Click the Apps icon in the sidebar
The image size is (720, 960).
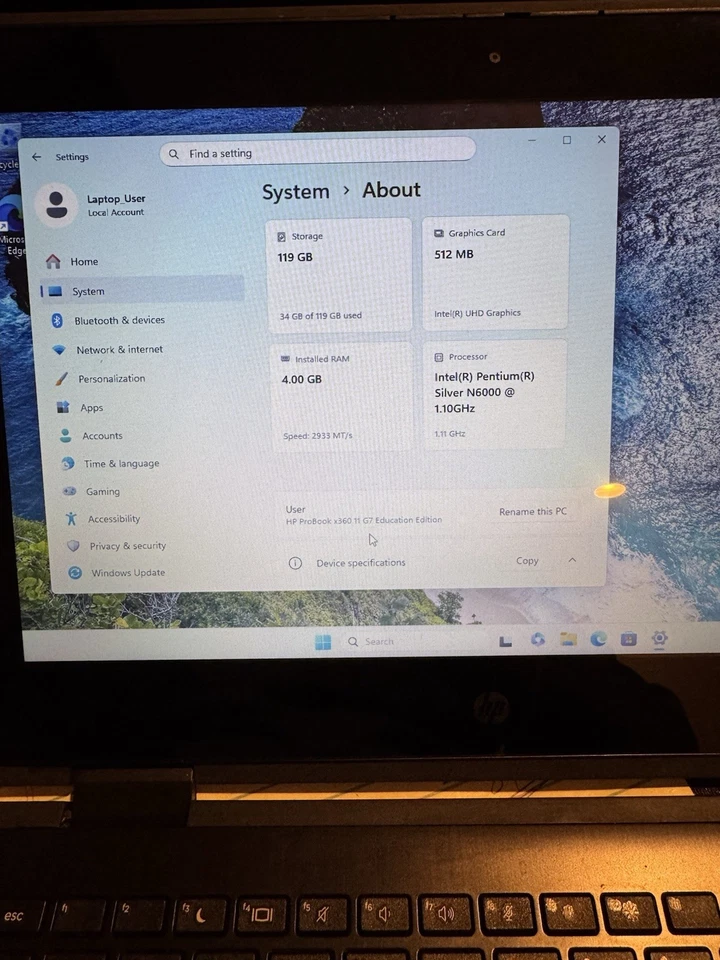pos(63,407)
